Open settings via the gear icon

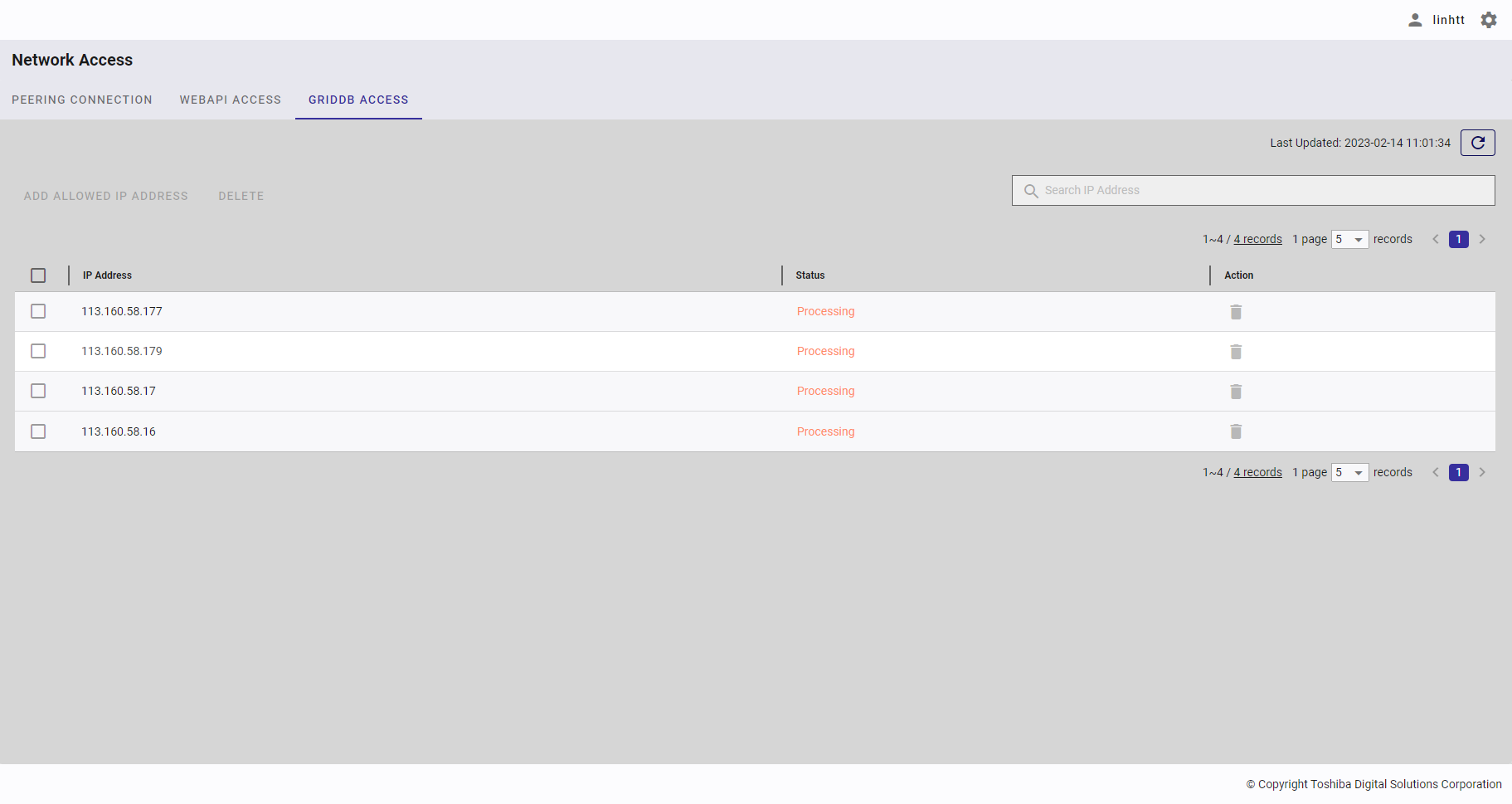[x=1489, y=20]
